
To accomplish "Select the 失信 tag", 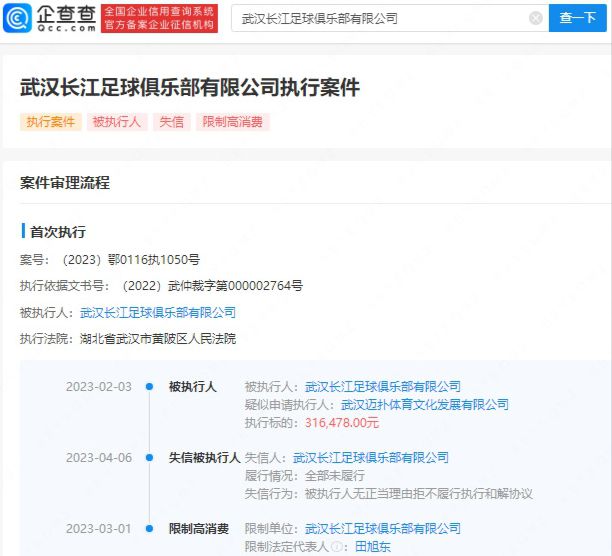I will (173, 122).
